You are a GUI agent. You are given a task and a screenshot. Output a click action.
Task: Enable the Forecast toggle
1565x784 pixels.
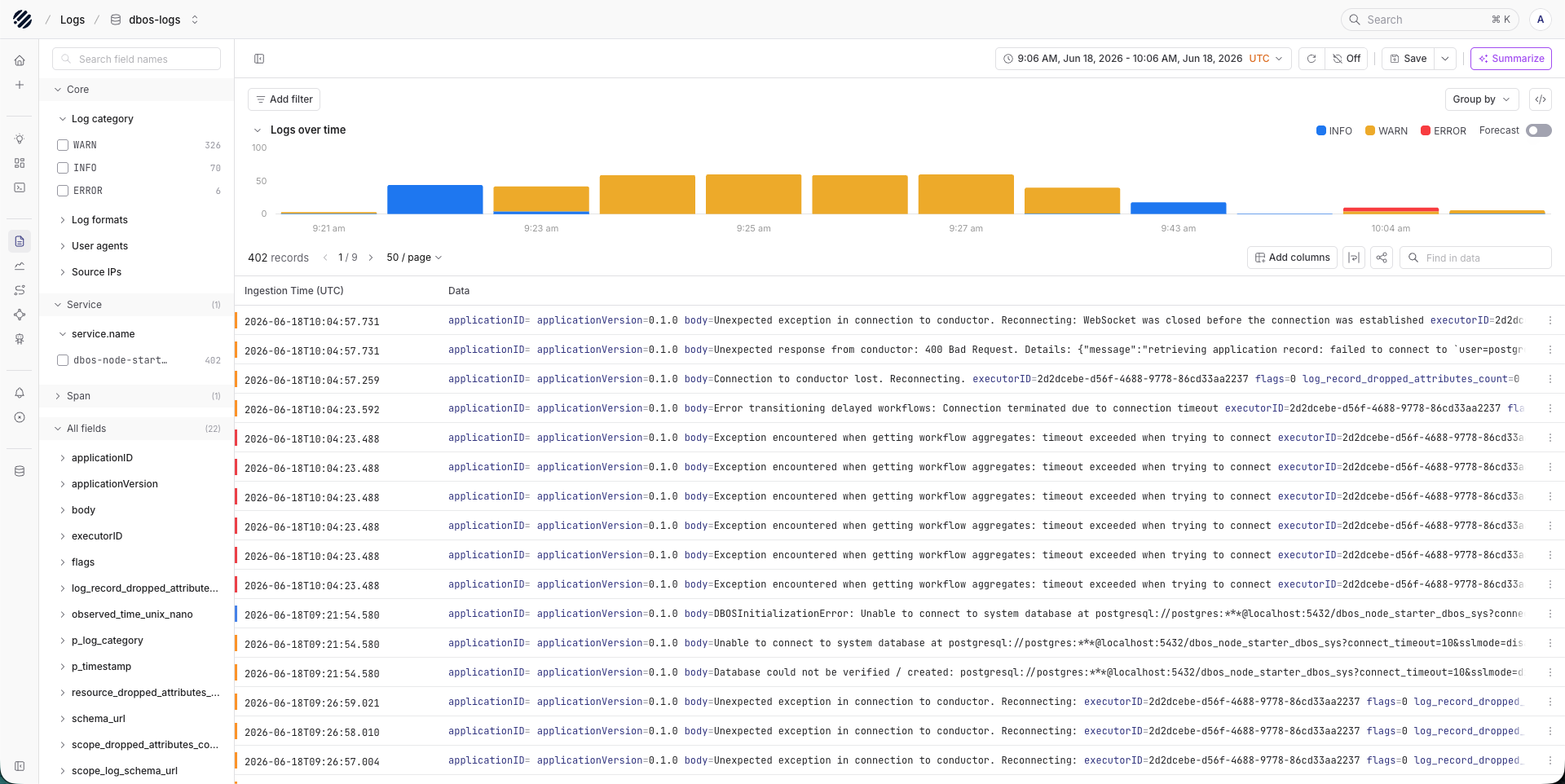[1539, 130]
